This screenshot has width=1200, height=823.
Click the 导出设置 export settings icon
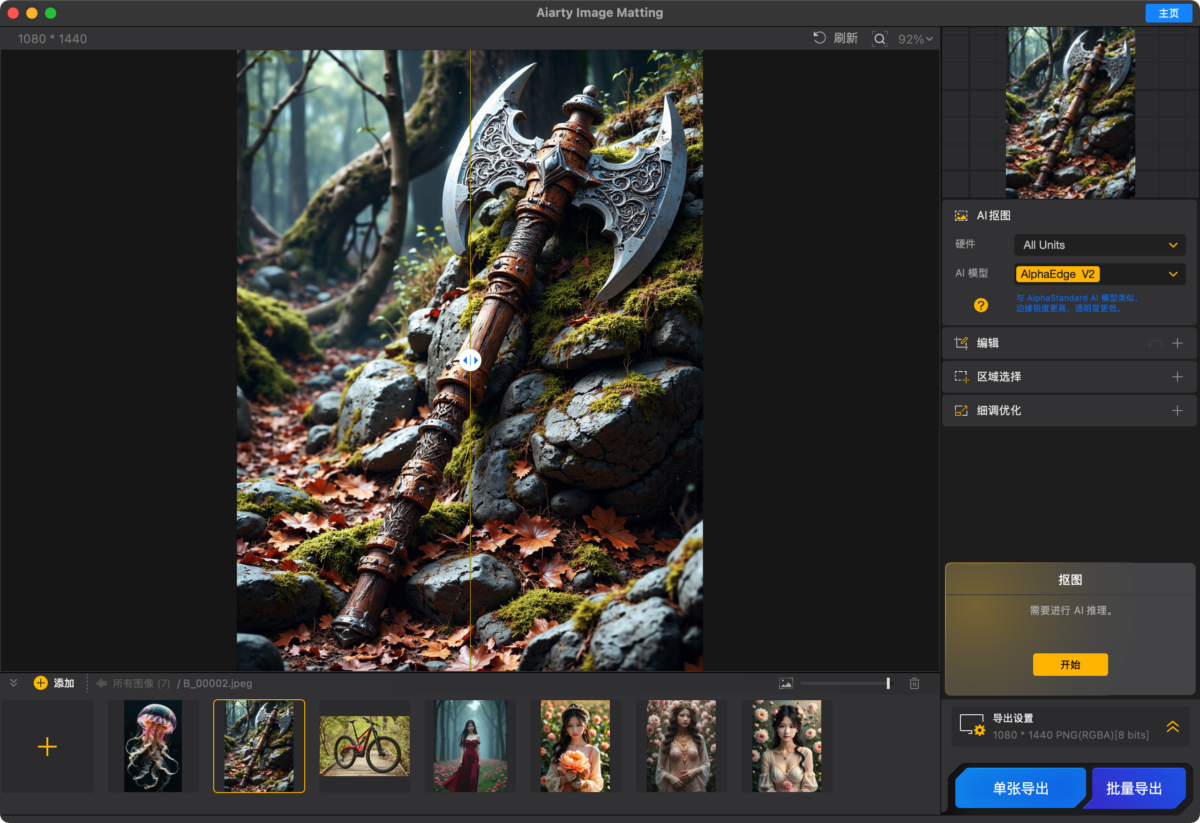coord(972,725)
